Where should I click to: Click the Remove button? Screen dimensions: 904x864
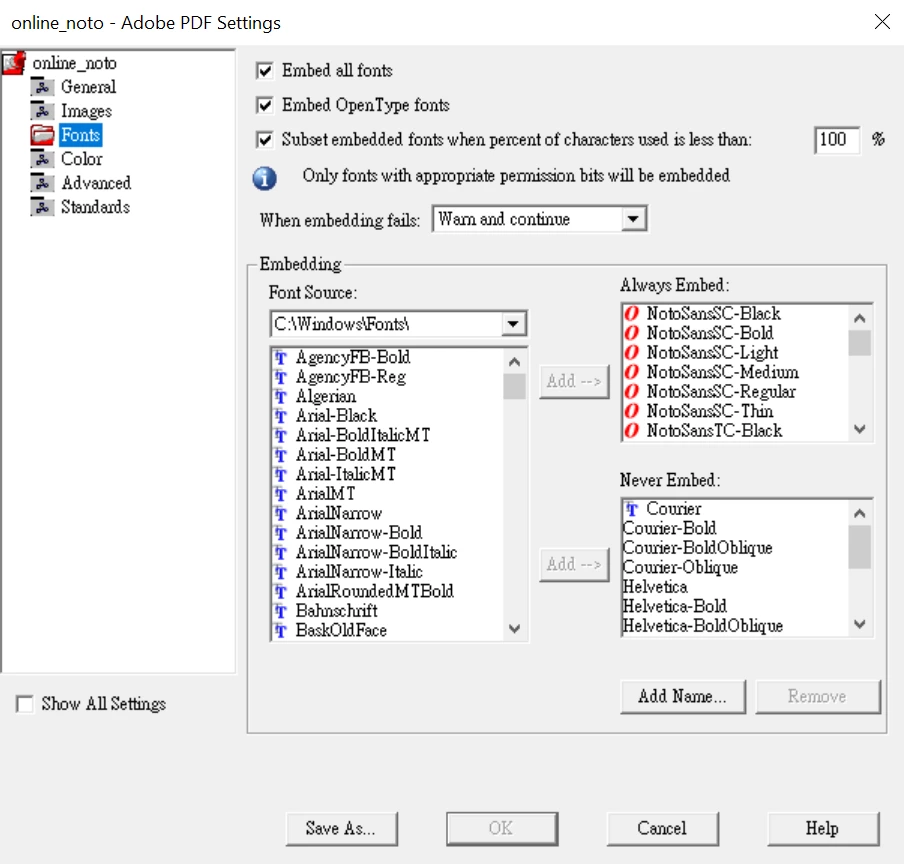click(x=818, y=697)
